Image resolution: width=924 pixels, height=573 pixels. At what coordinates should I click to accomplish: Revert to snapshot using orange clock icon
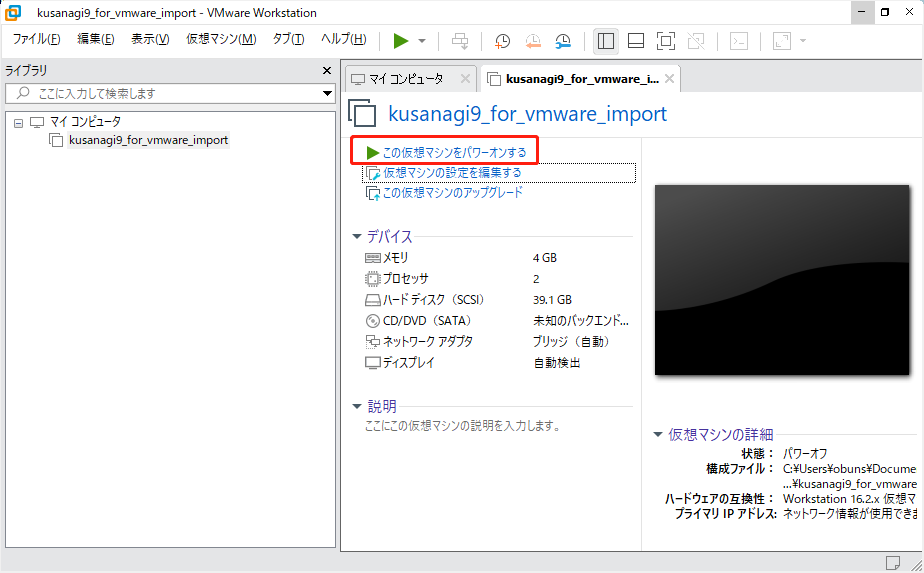[533, 41]
